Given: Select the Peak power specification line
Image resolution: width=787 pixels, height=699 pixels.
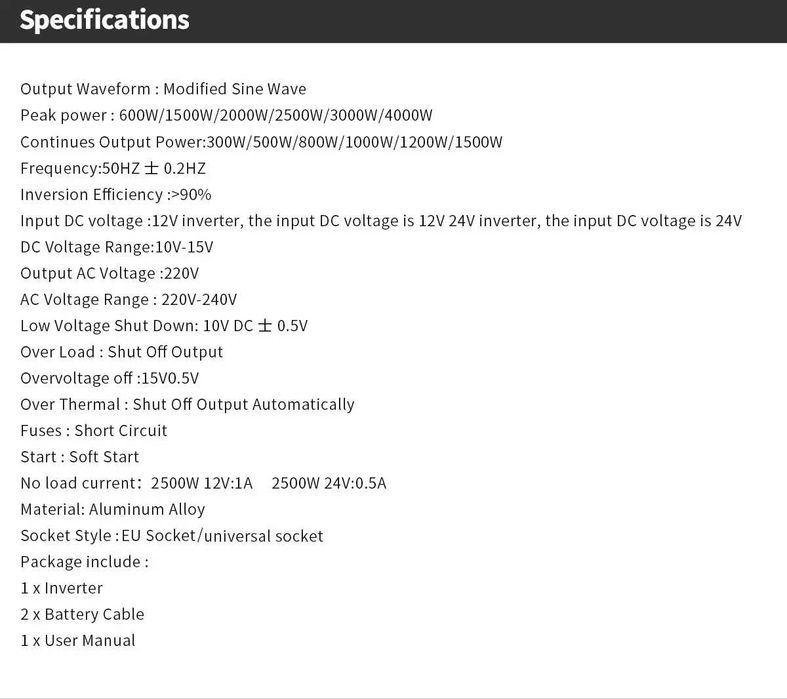Looking at the screenshot, I should 226,115.
